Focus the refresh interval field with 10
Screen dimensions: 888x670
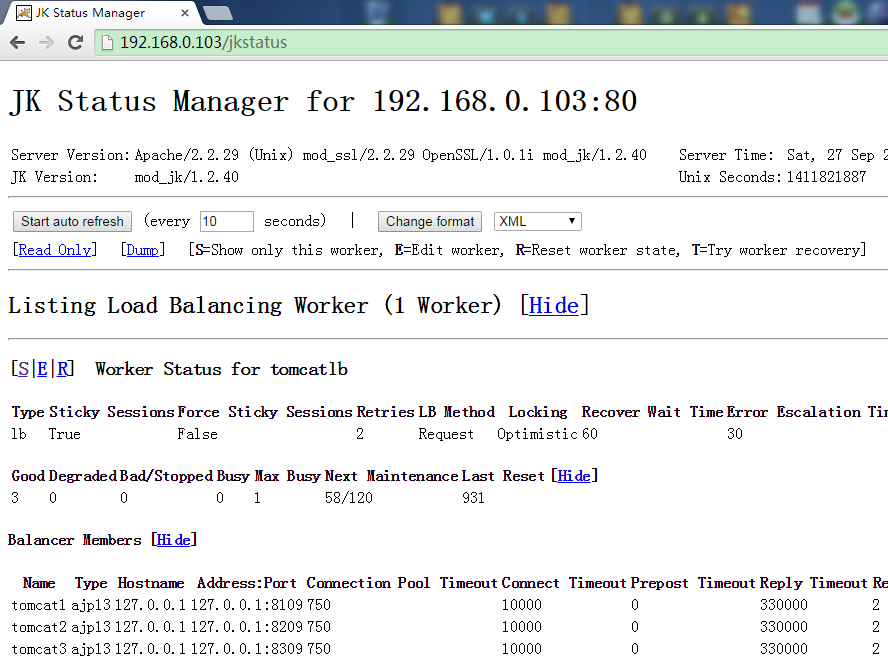point(227,221)
